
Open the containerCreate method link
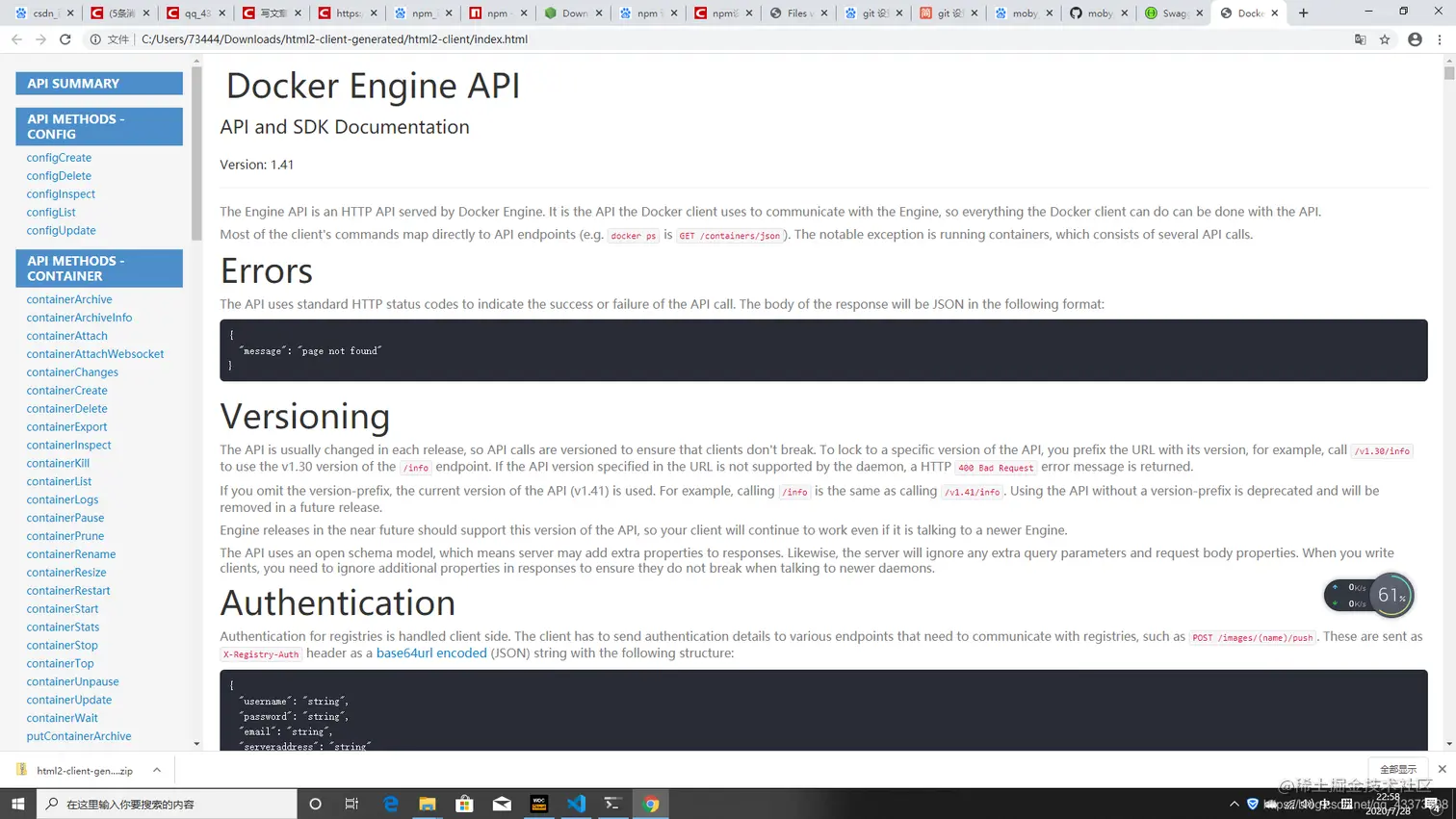click(x=66, y=391)
